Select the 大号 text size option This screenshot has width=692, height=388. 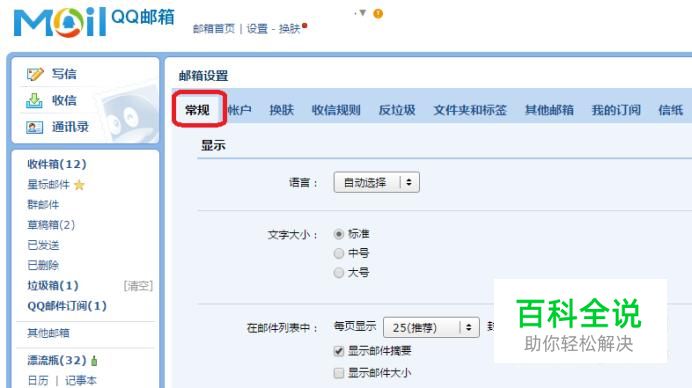click(x=338, y=273)
